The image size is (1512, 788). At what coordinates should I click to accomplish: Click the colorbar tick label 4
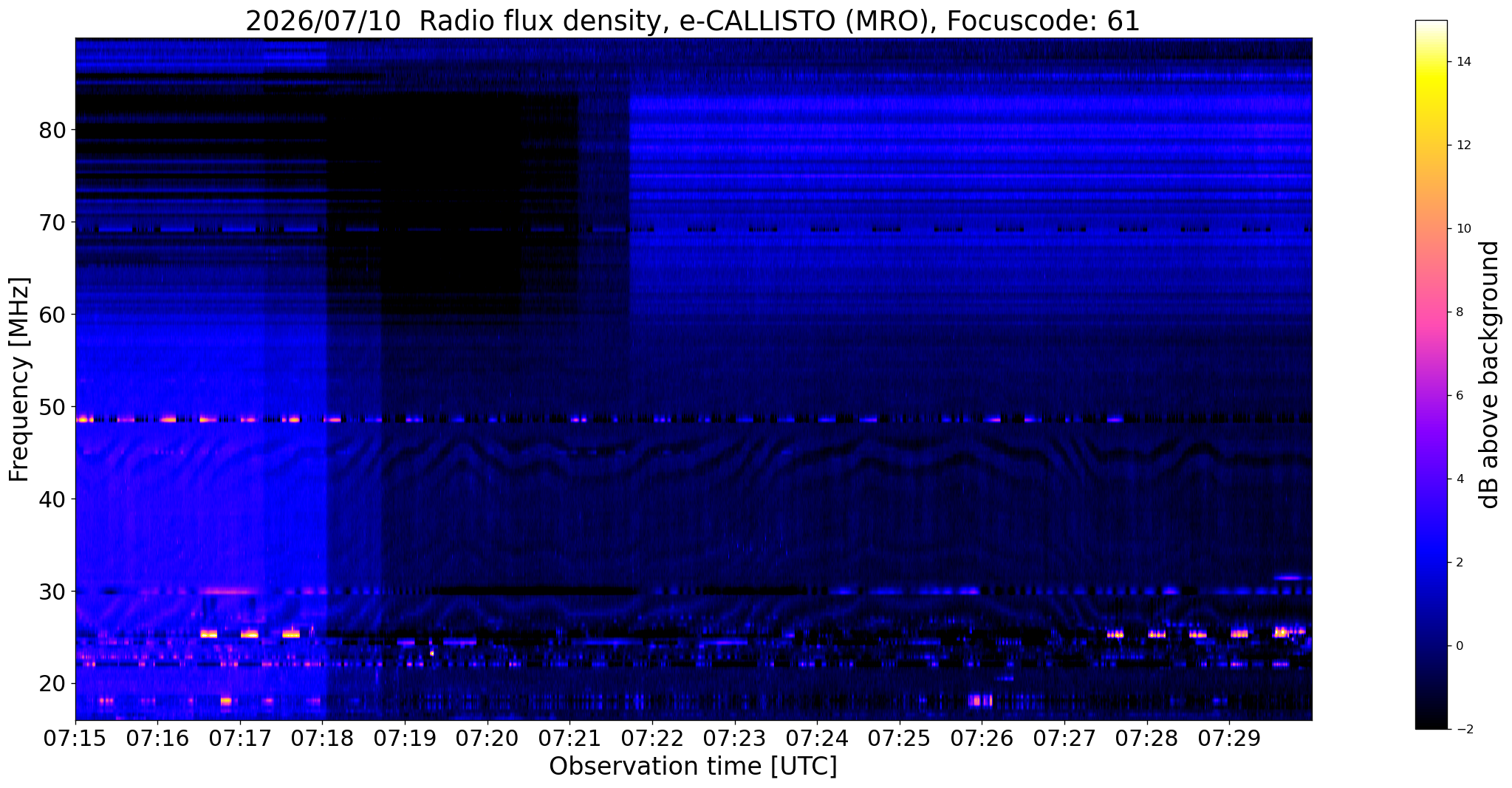pos(1458,479)
